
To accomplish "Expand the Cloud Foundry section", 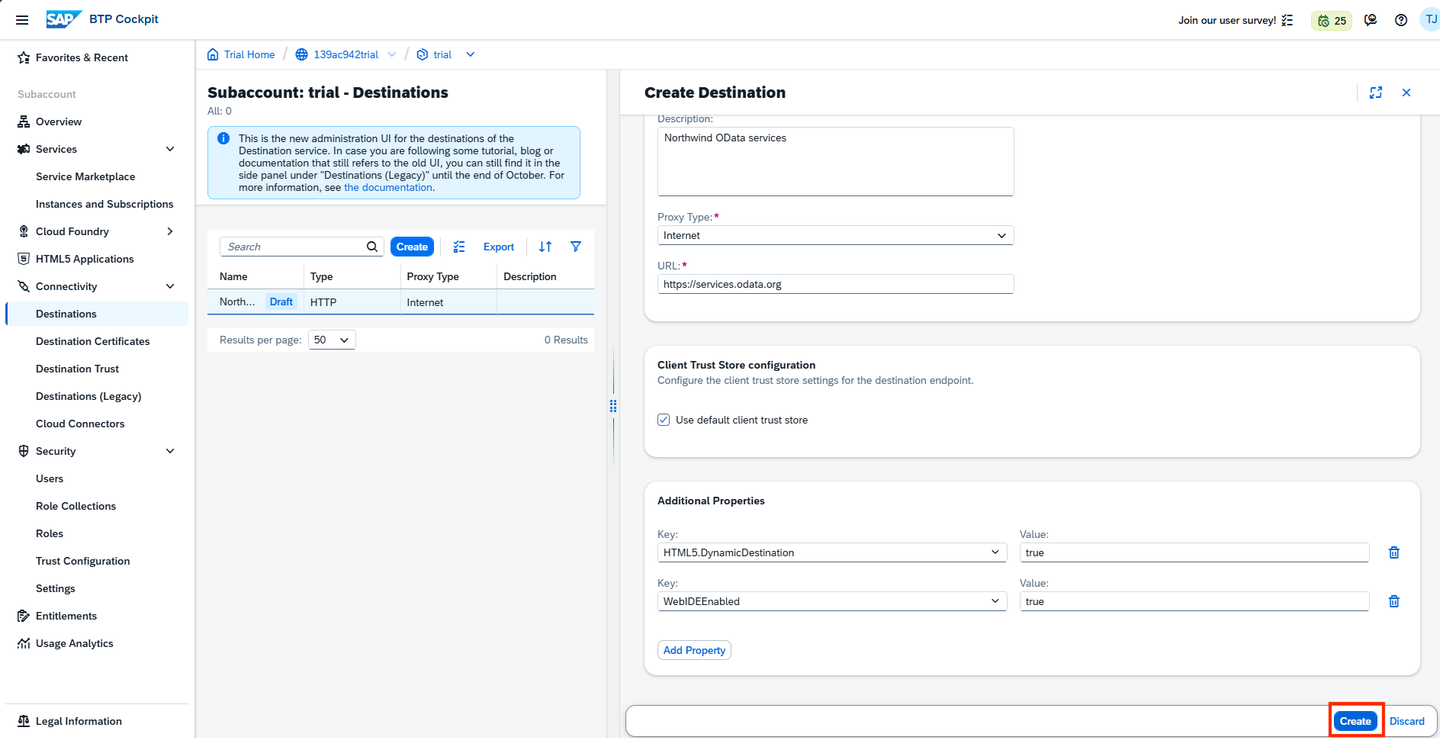I will [170, 232].
